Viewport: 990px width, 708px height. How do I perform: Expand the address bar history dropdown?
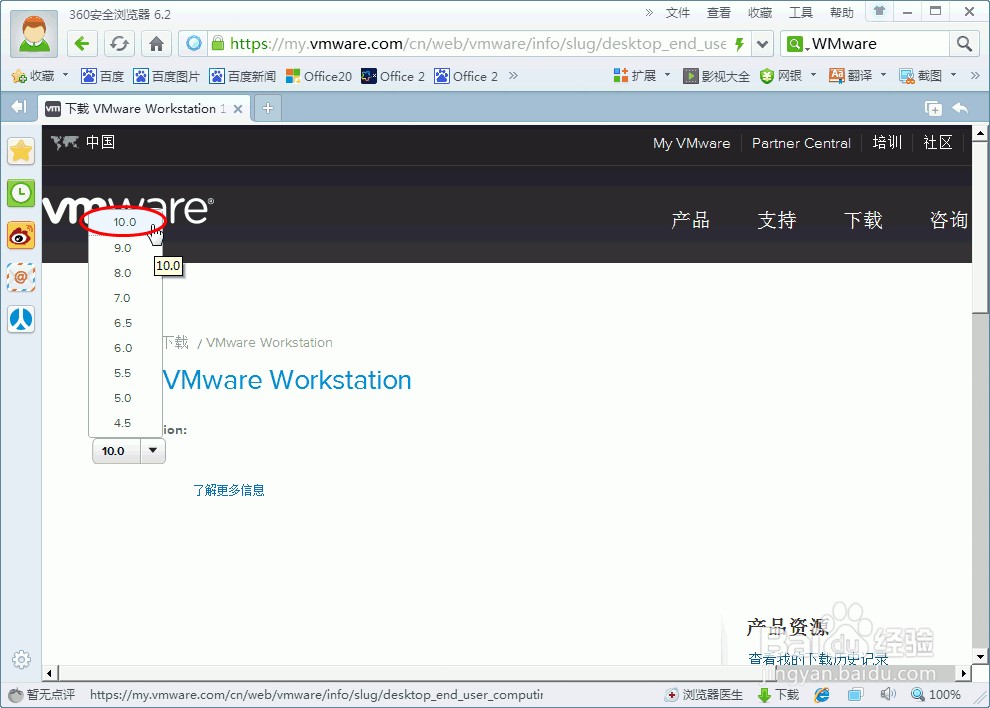click(x=761, y=44)
